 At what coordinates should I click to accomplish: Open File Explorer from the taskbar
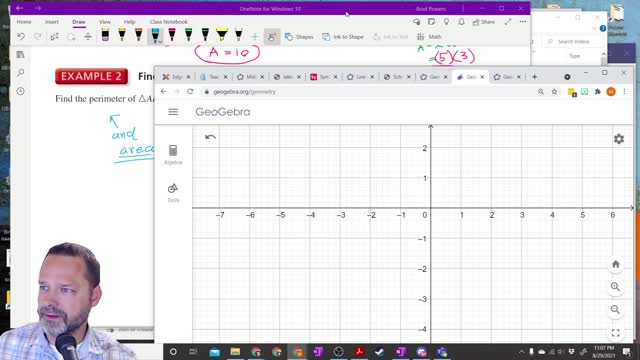[x=235, y=351]
